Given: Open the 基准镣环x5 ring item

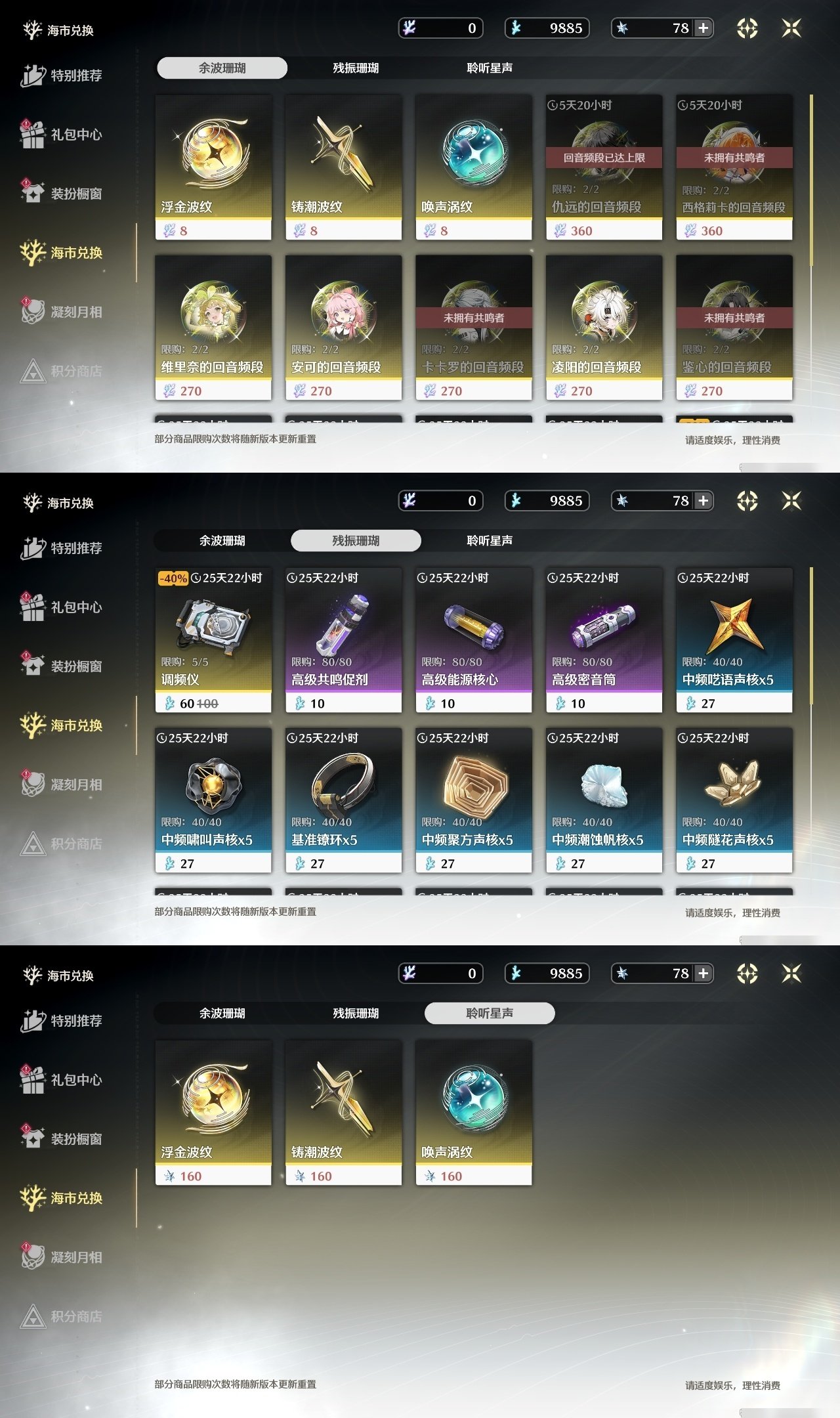Looking at the screenshot, I should tap(343, 800).
